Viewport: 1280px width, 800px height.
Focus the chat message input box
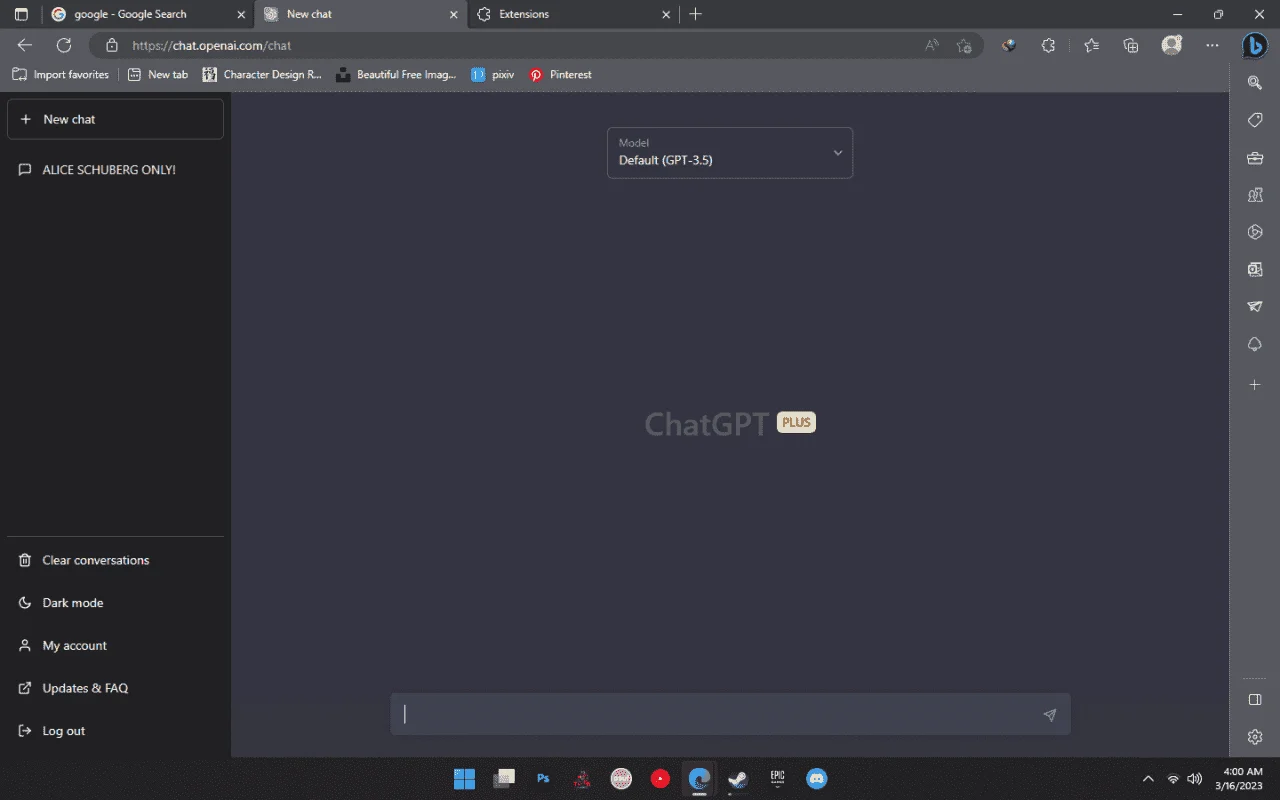(x=730, y=714)
